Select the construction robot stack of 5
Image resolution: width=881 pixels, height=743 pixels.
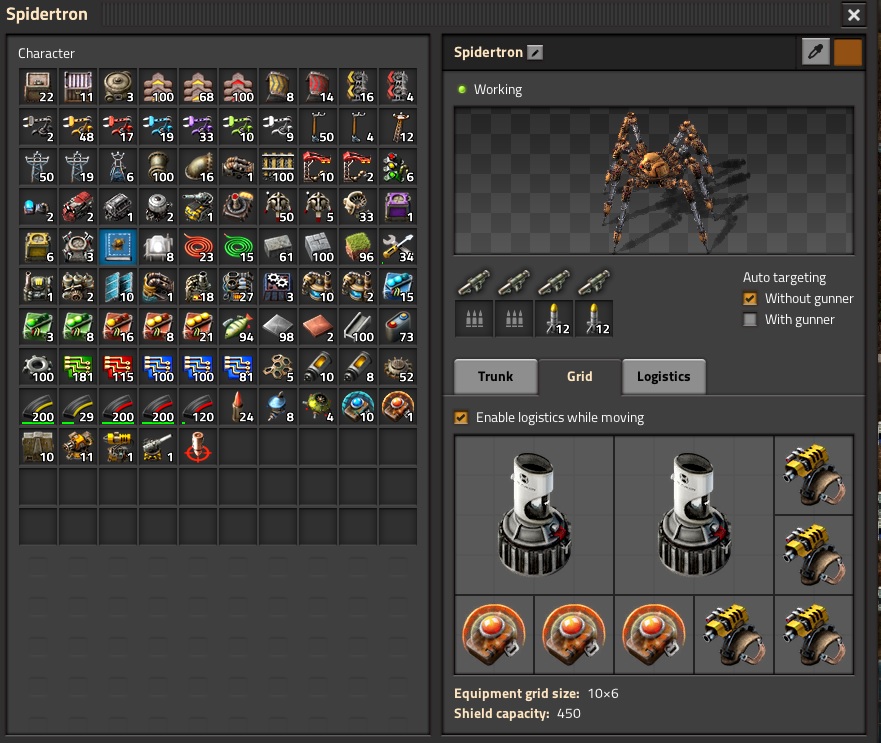pyautogui.click(x=319, y=207)
